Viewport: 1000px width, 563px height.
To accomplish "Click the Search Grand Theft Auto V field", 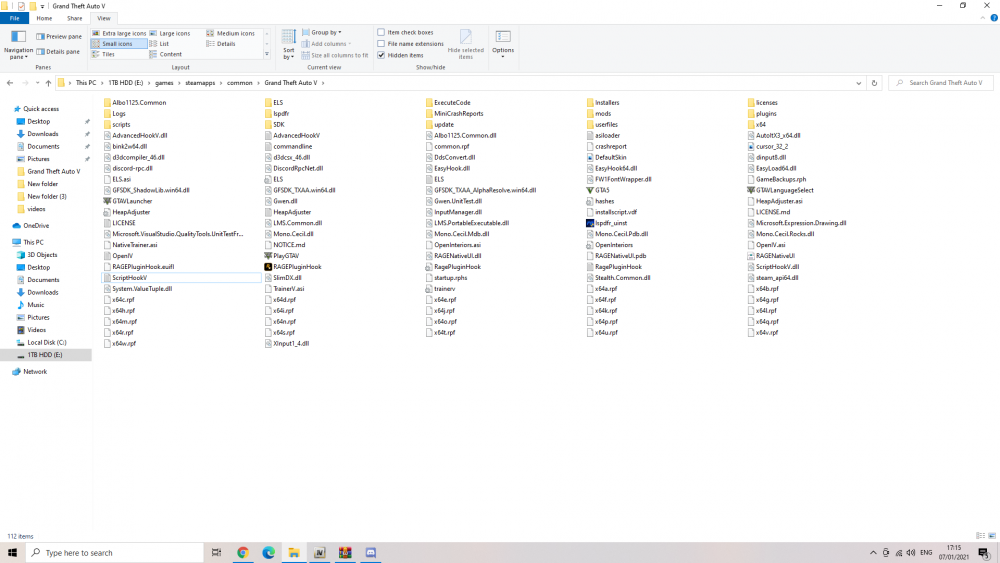I will pos(941,83).
